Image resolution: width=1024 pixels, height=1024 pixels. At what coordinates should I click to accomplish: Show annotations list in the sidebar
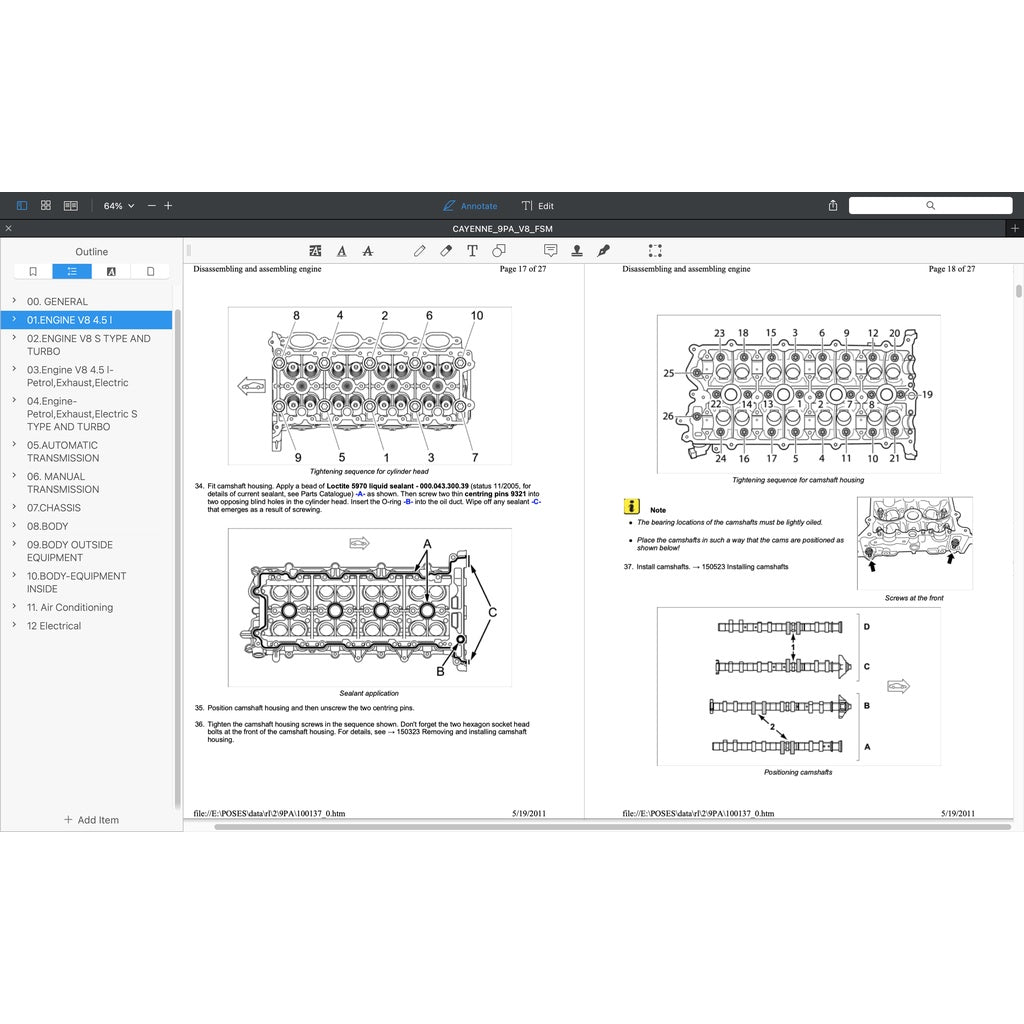point(111,271)
